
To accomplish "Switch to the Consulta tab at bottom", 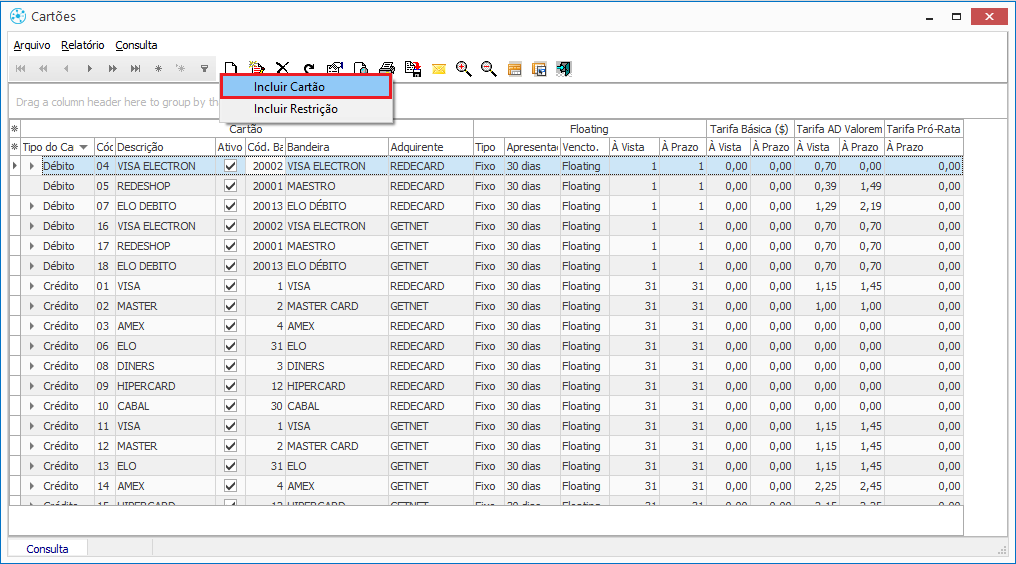I will [x=47, y=549].
